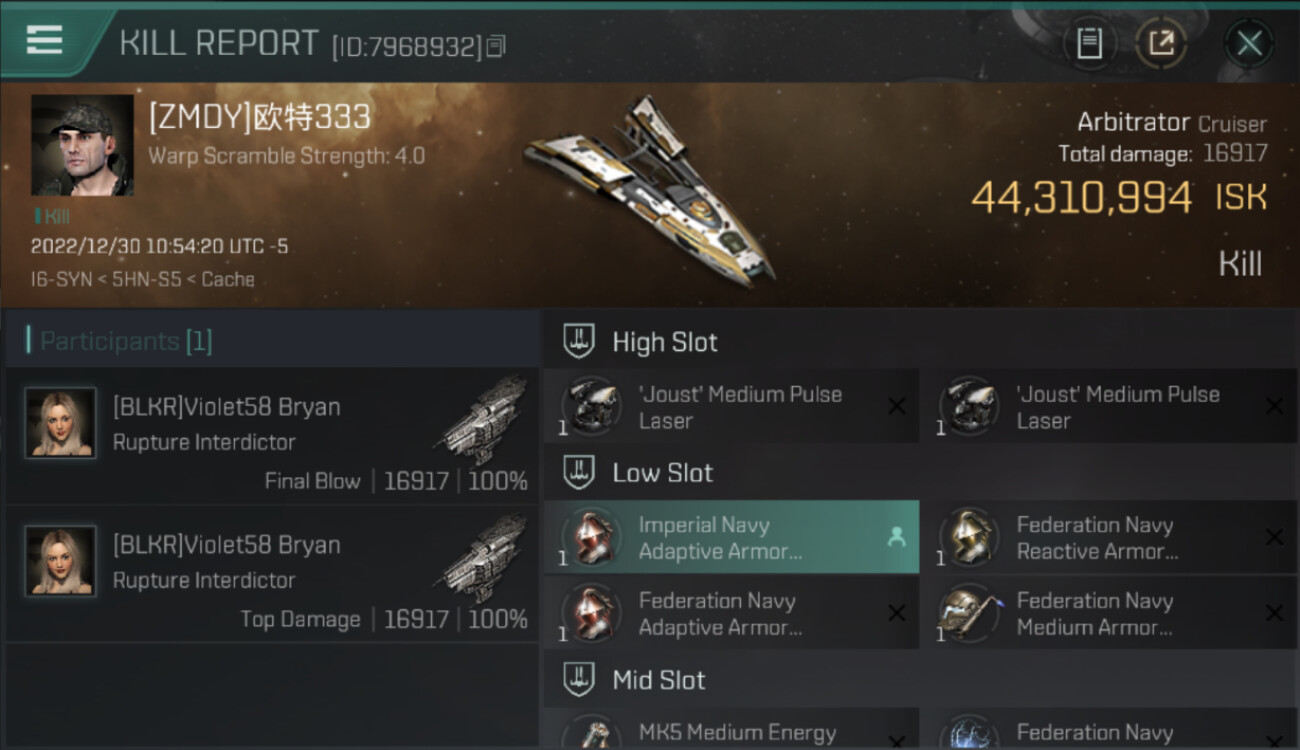The image size is (1300, 750).
Task: Open Final Blow pilot Violet58 Bryan portrait
Action: [x=61, y=423]
